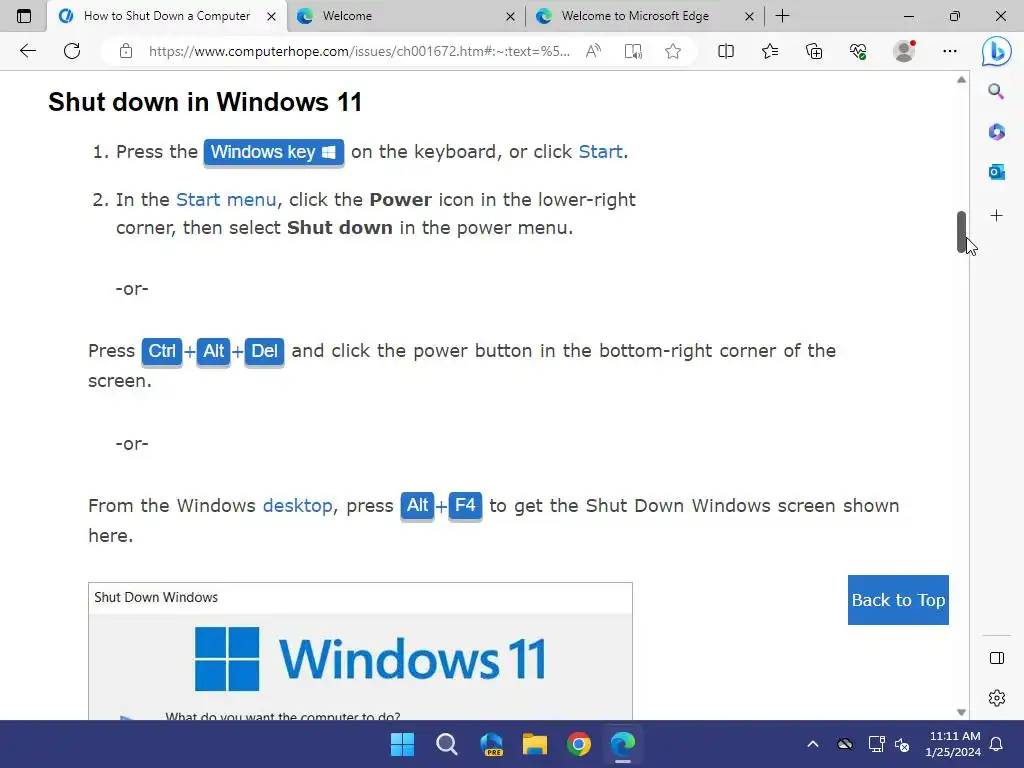Select How to Shut Down a Computer tab
1024x768 pixels.
click(x=166, y=16)
